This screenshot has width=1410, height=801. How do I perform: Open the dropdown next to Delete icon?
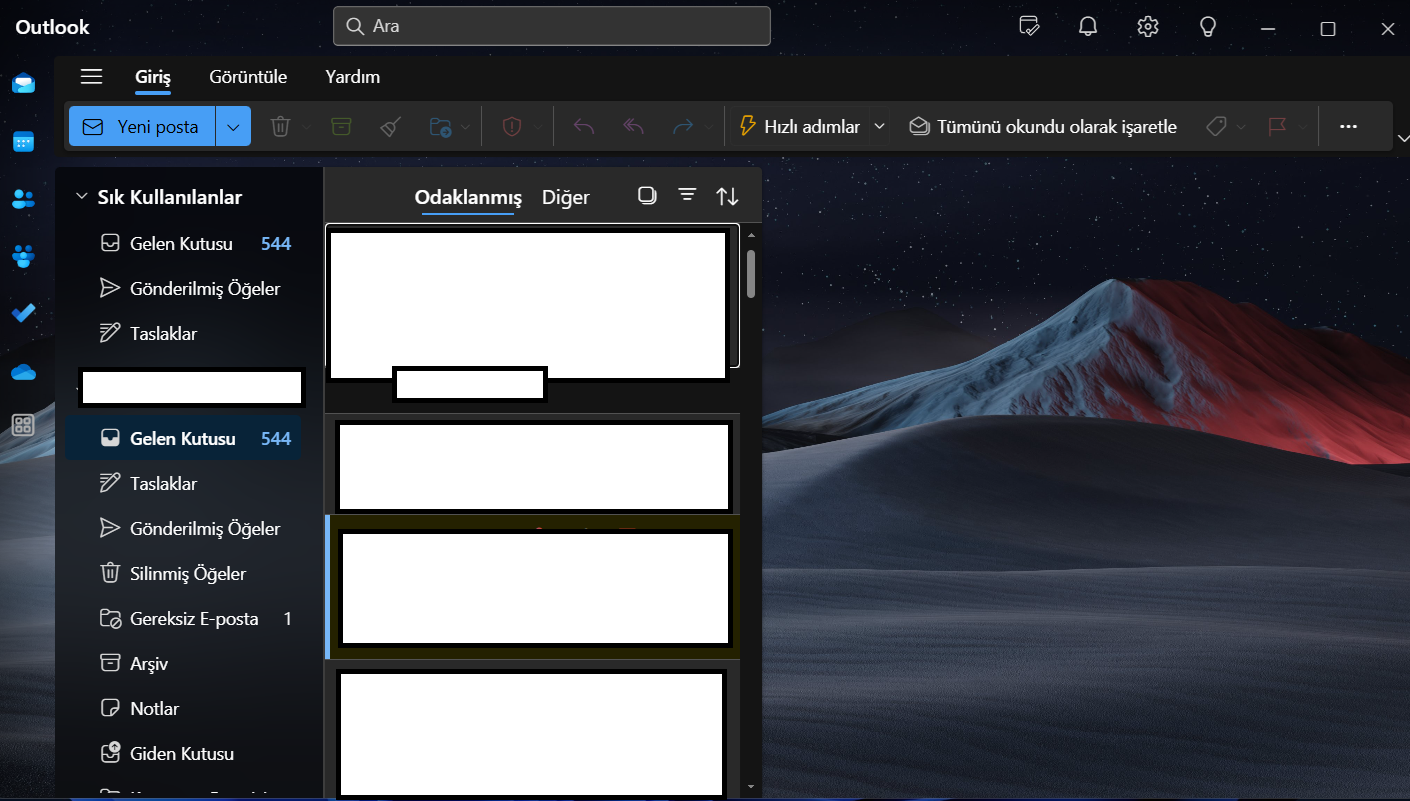[x=306, y=127]
